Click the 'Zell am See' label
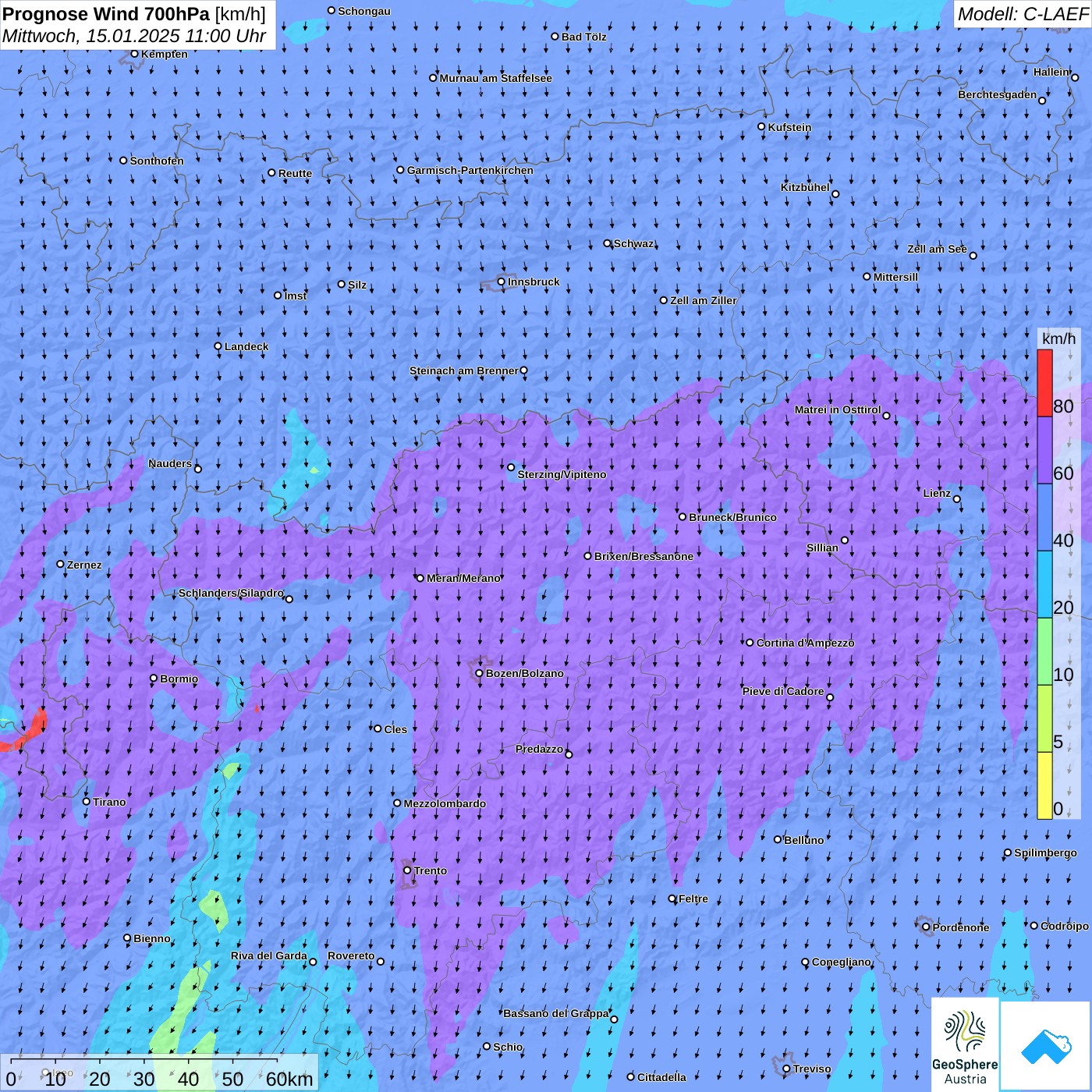The image size is (1092, 1092). (937, 249)
